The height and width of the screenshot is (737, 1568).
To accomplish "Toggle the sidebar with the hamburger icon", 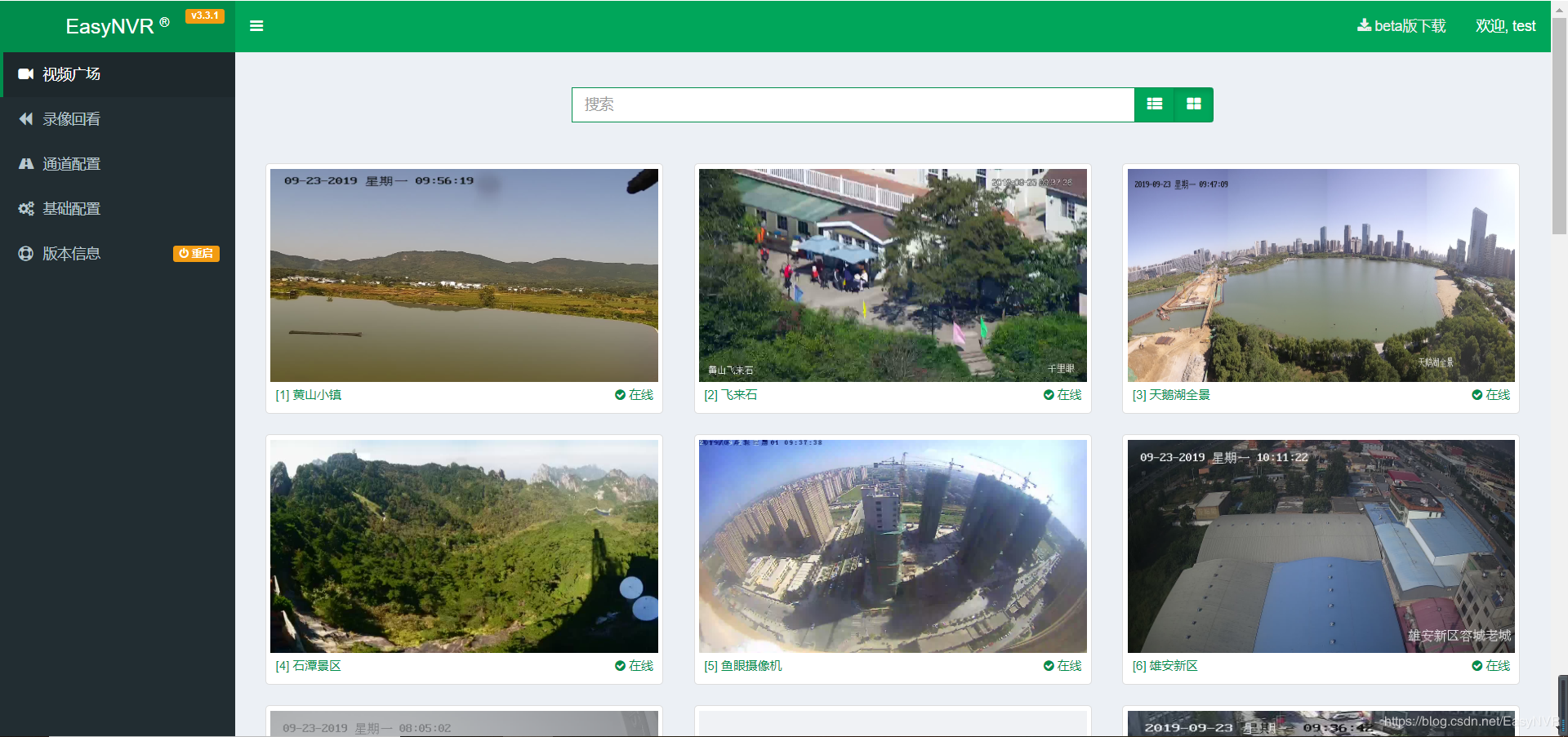I will click(256, 26).
